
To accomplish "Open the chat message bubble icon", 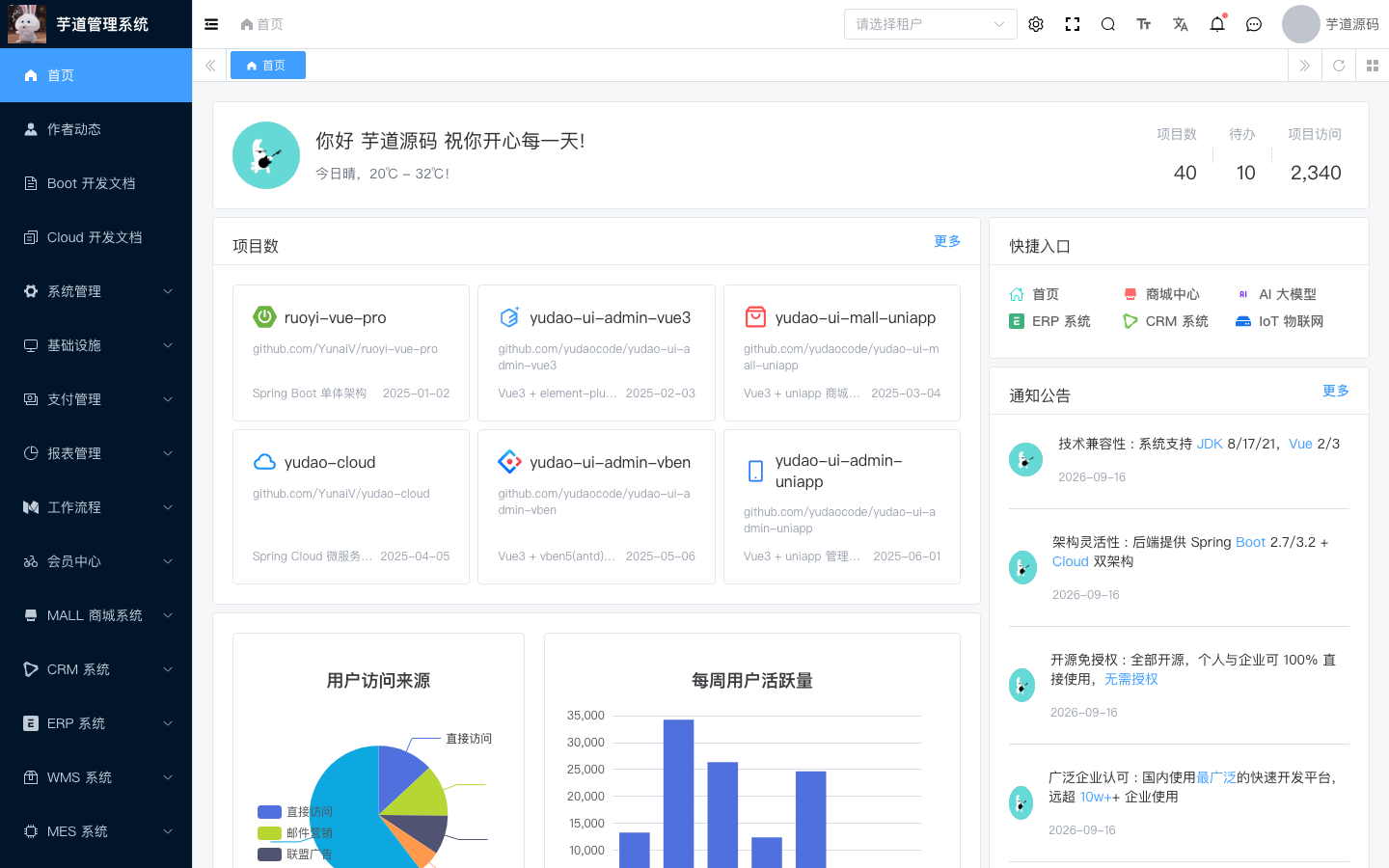I will (1254, 24).
